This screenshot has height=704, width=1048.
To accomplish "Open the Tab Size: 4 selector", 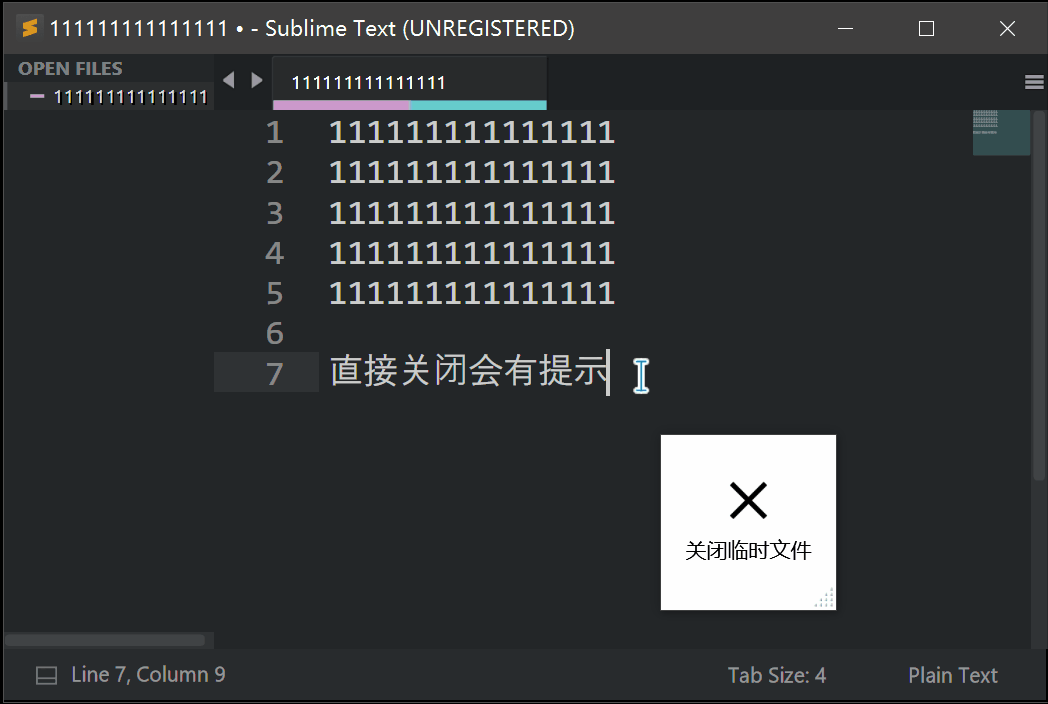I will 777,675.
